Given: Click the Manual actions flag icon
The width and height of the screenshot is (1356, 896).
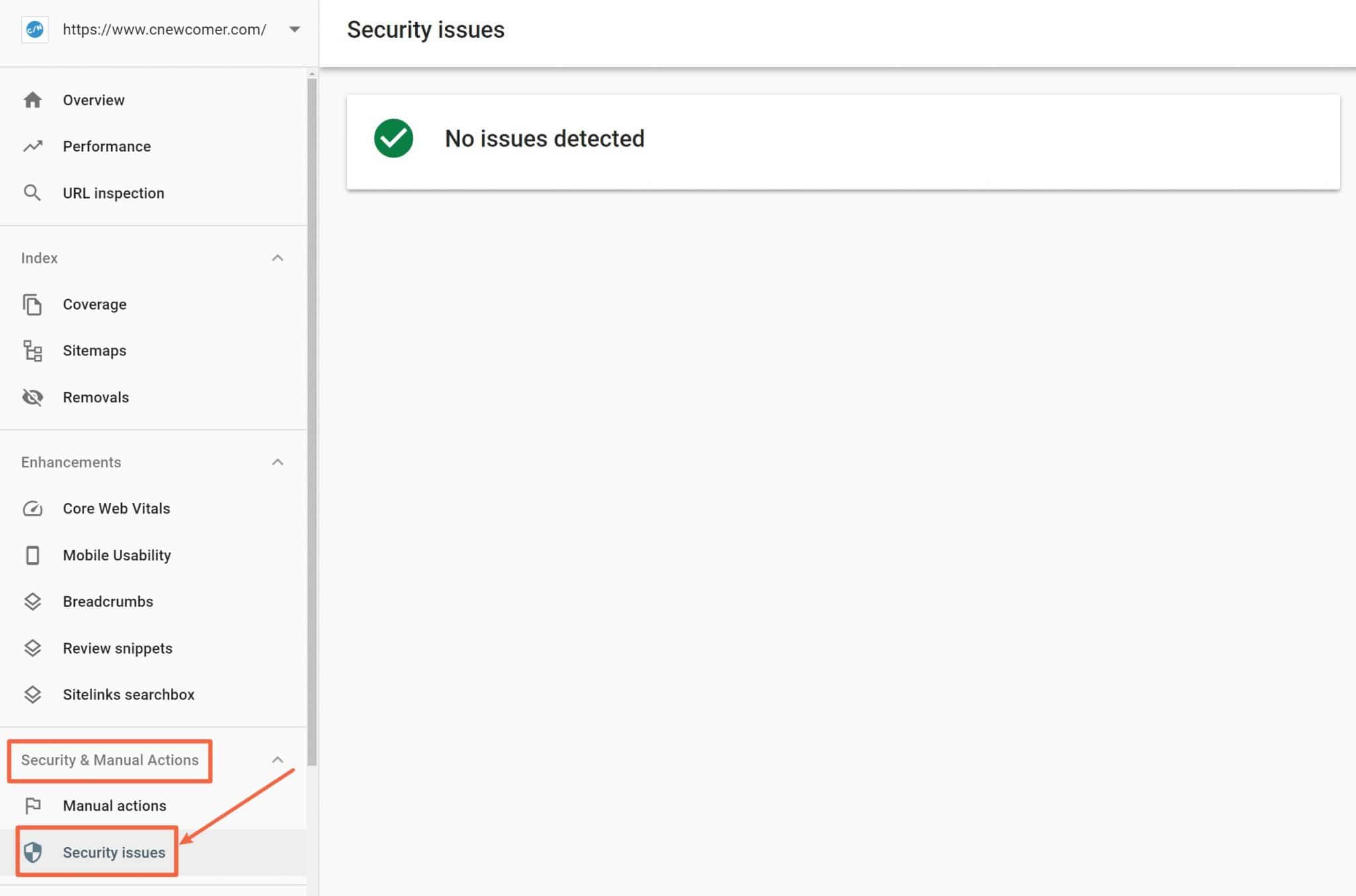Looking at the screenshot, I should pyautogui.click(x=32, y=805).
